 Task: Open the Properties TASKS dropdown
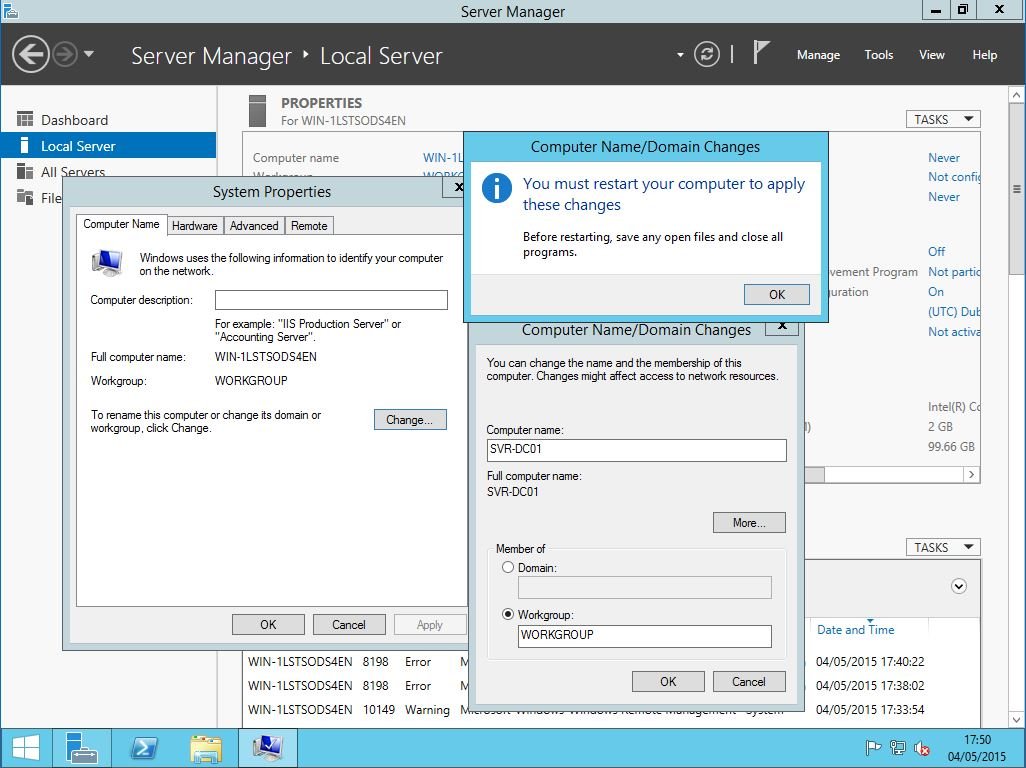click(943, 119)
